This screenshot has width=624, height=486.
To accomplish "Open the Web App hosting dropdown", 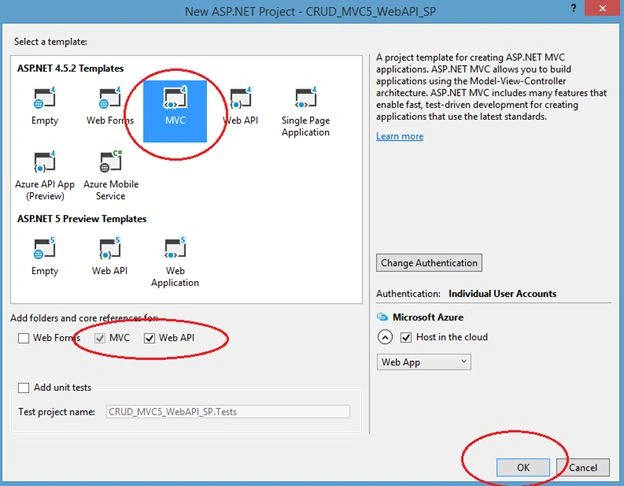I will click(424, 362).
